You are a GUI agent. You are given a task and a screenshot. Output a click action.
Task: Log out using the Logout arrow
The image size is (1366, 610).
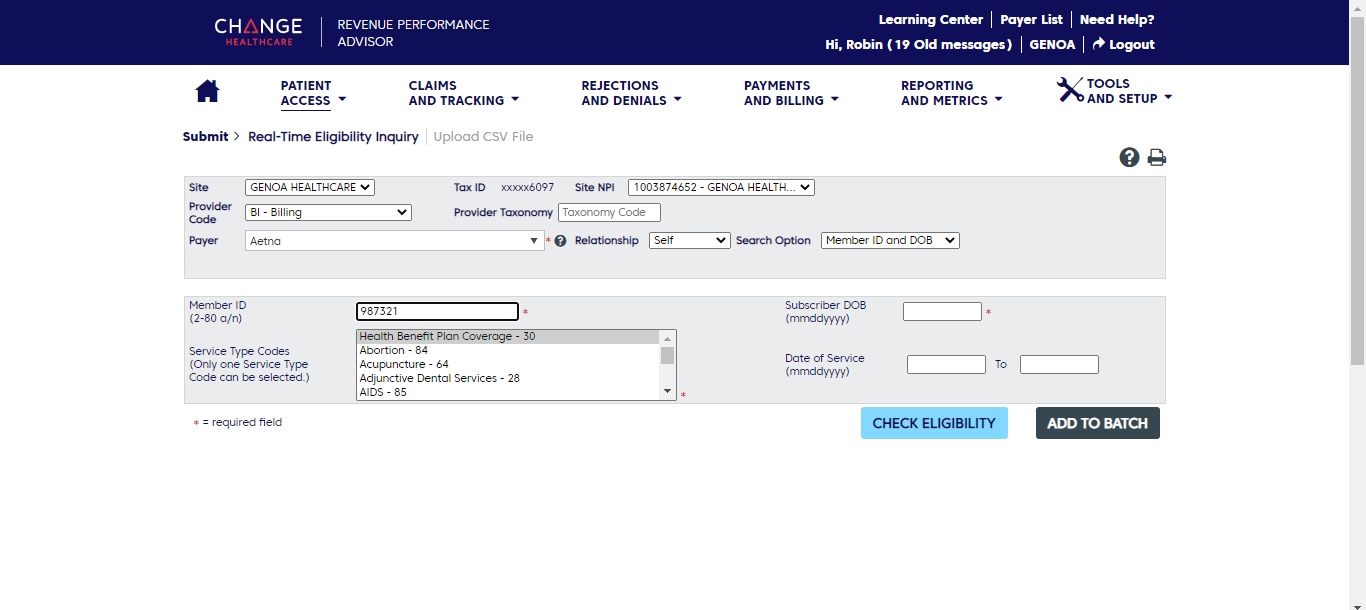pos(1123,45)
